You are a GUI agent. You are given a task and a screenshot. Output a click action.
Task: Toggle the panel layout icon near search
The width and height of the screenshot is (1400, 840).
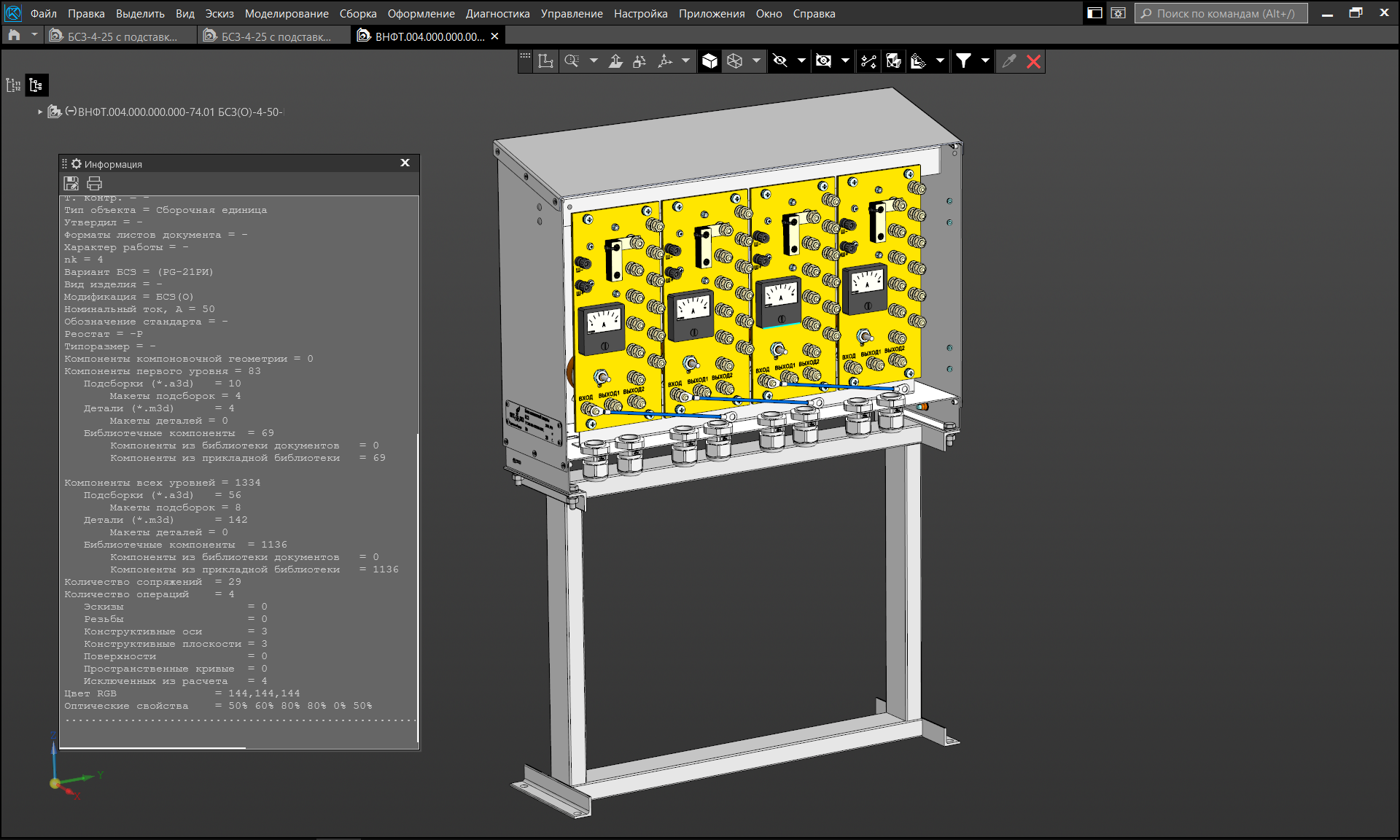[1094, 13]
